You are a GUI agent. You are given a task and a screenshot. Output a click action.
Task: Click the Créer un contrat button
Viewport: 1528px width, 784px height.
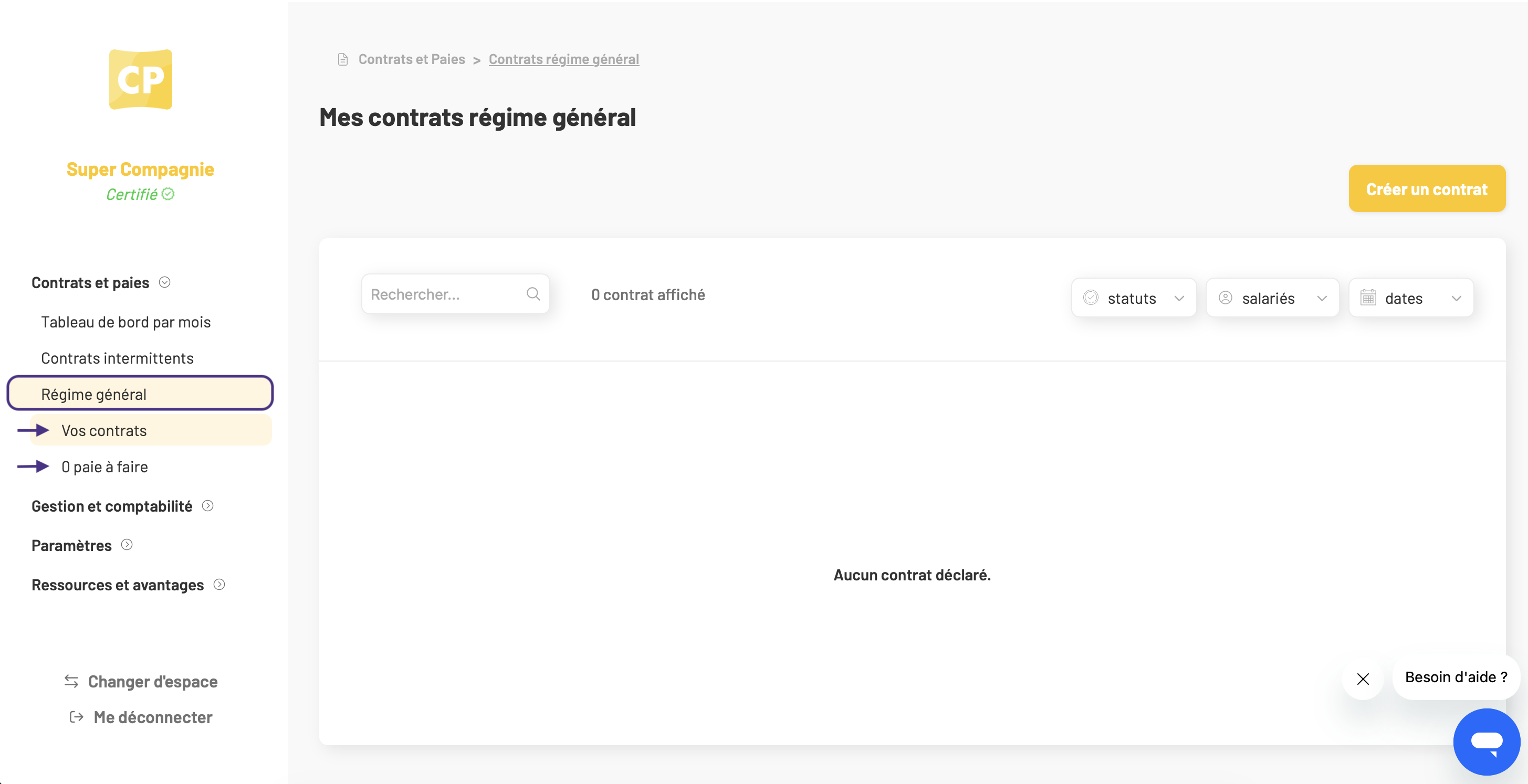(x=1427, y=189)
